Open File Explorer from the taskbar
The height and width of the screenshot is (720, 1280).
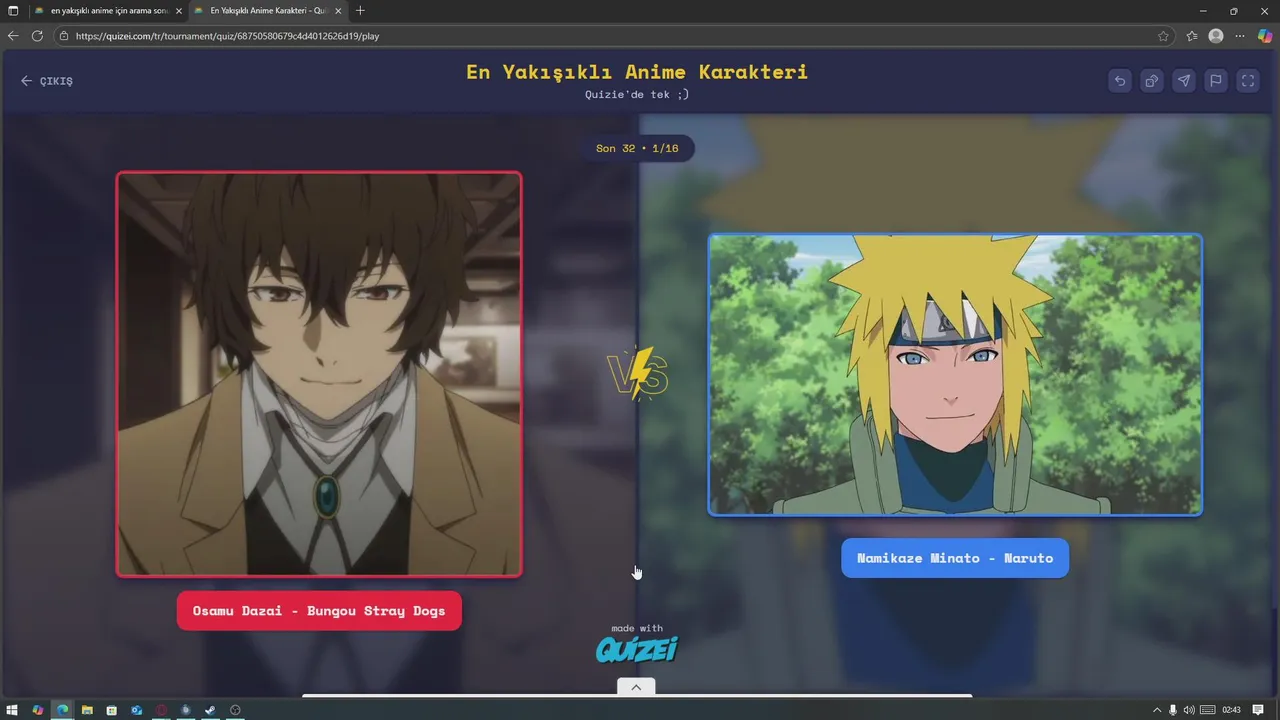point(87,710)
